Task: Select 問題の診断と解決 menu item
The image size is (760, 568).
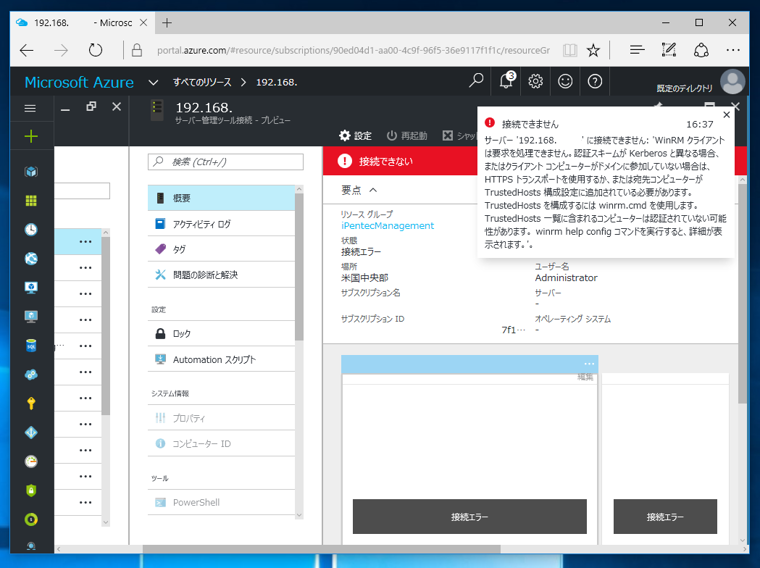Action: click(221, 275)
